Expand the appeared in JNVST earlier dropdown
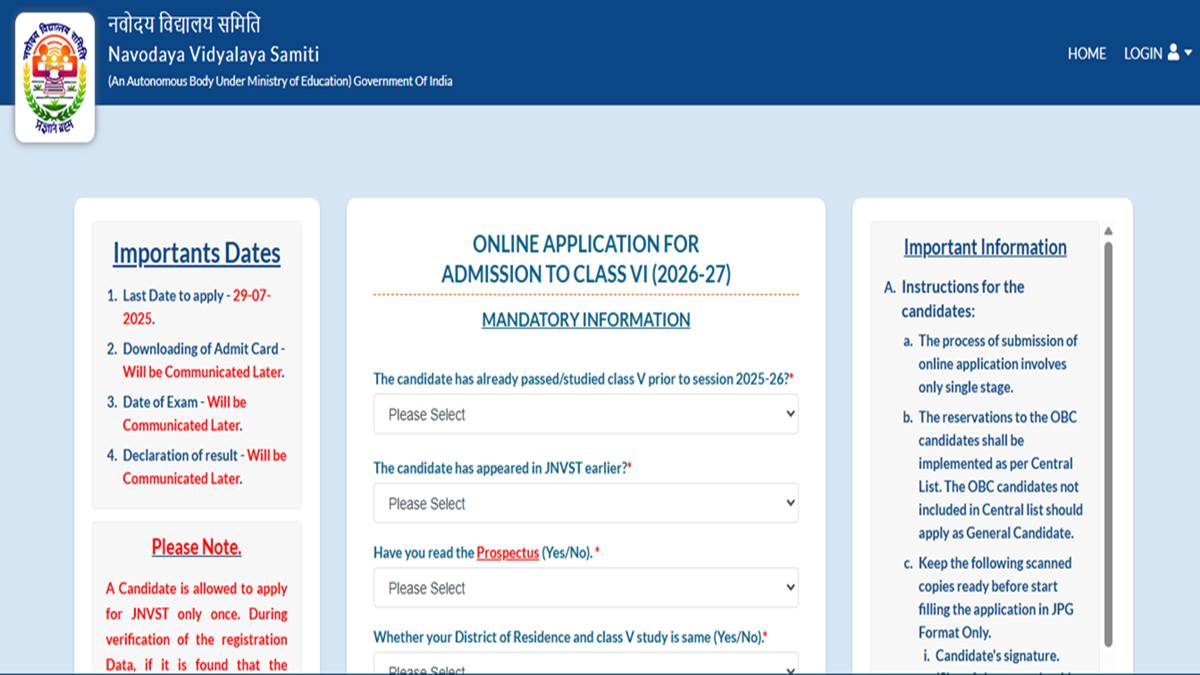 [x=585, y=503]
